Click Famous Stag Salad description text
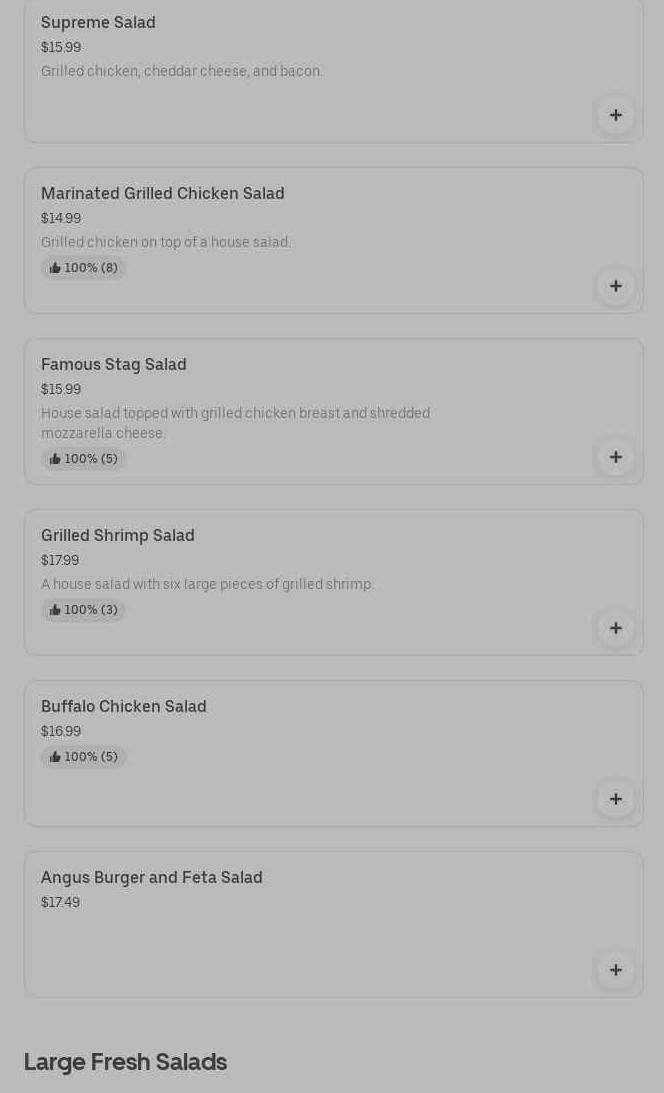This screenshot has width=664, height=1093. point(235,423)
